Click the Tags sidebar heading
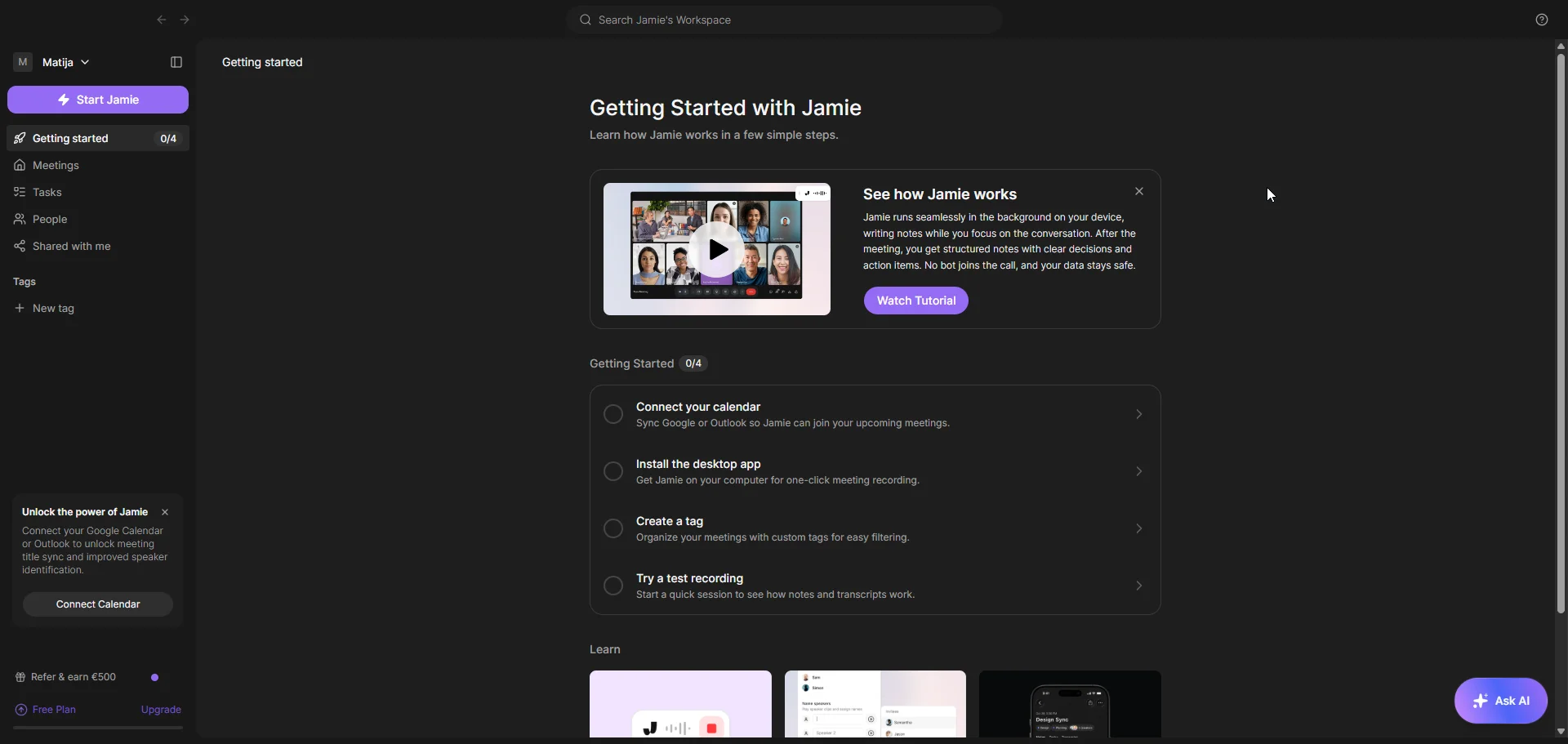1568x744 pixels. click(24, 282)
